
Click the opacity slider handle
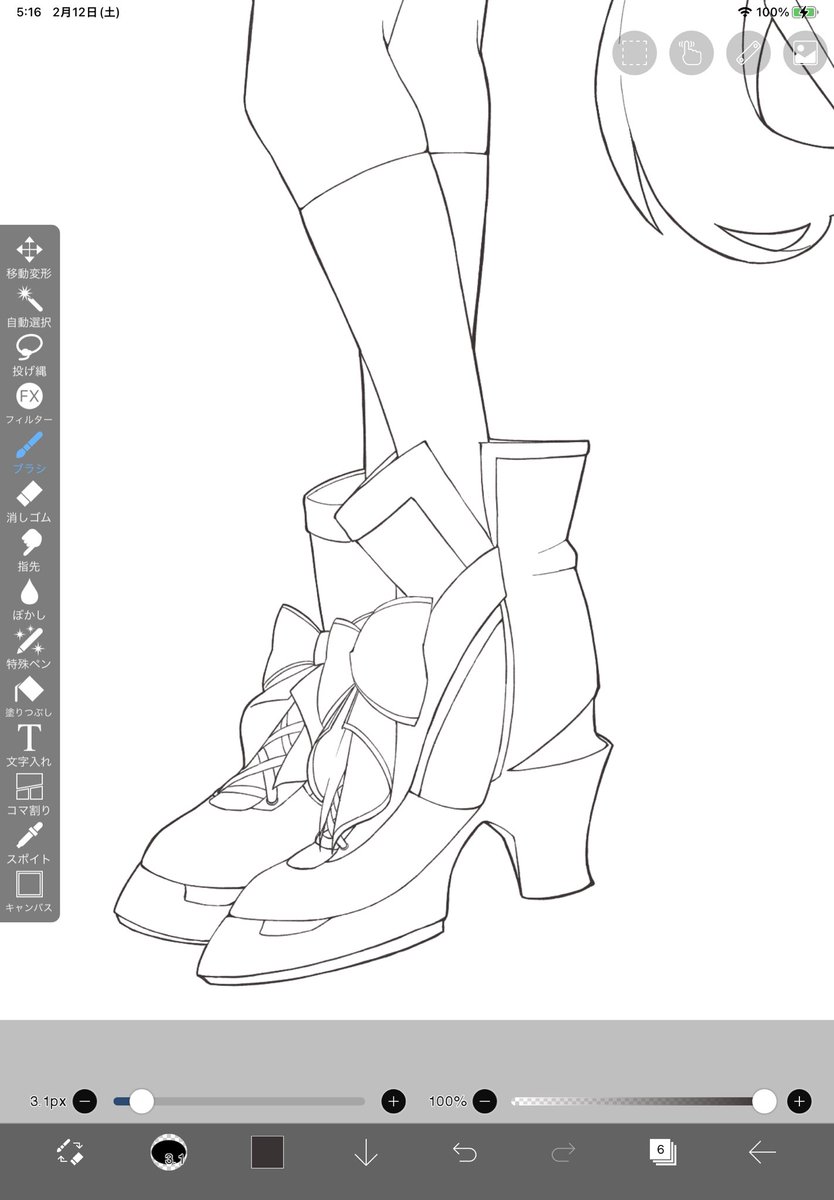coord(764,1101)
